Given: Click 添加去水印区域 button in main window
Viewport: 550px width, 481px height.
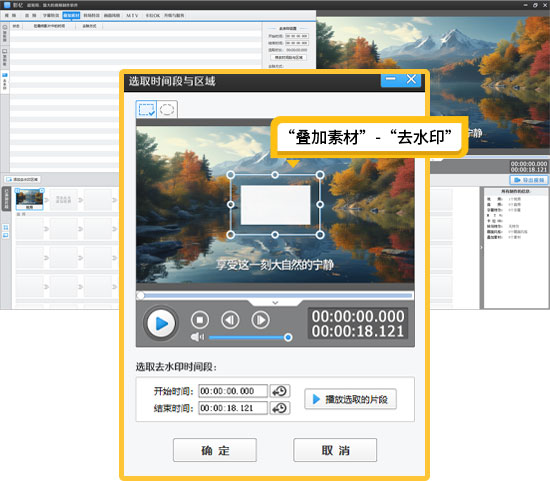Looking at the screenshot, I should point(22,179).
